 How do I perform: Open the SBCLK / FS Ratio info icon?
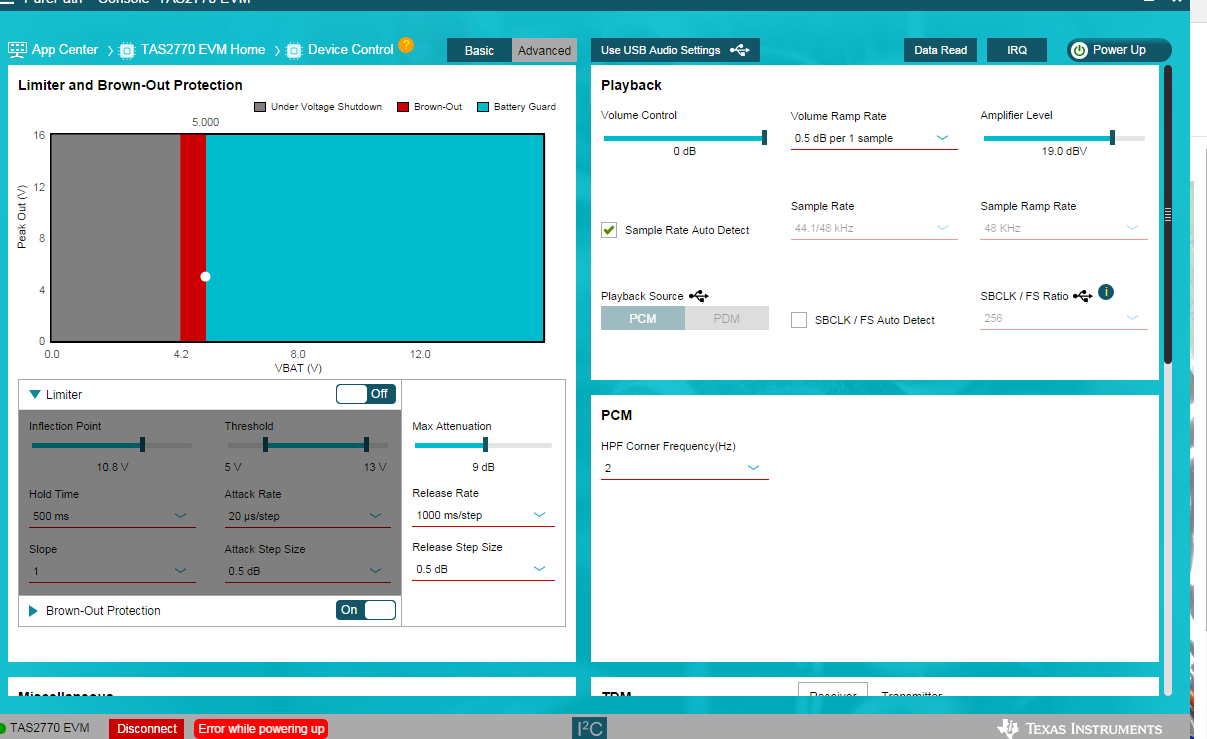[x=1106, y=292]
